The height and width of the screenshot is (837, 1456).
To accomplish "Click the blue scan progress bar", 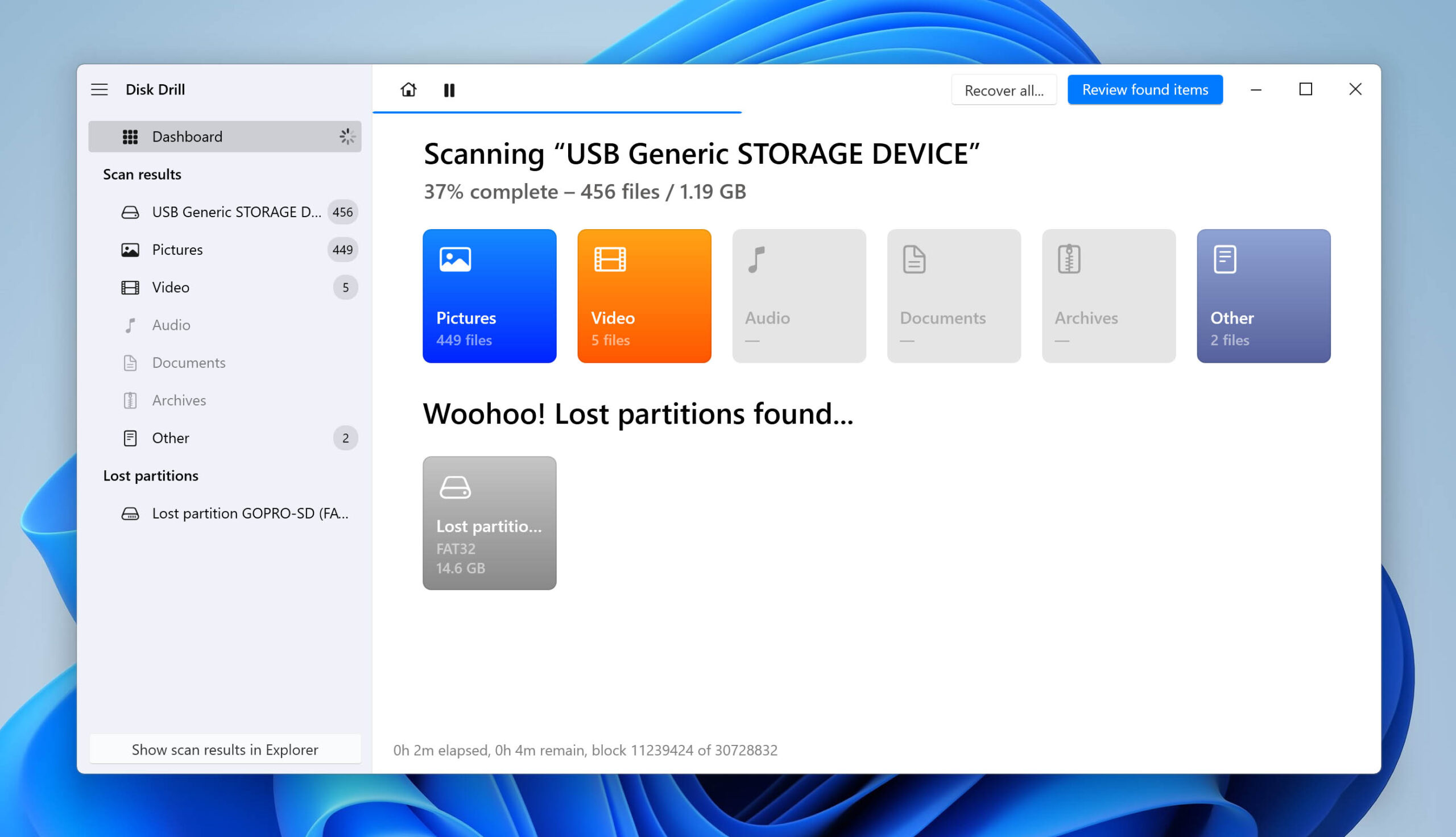I will coord(557,112).
